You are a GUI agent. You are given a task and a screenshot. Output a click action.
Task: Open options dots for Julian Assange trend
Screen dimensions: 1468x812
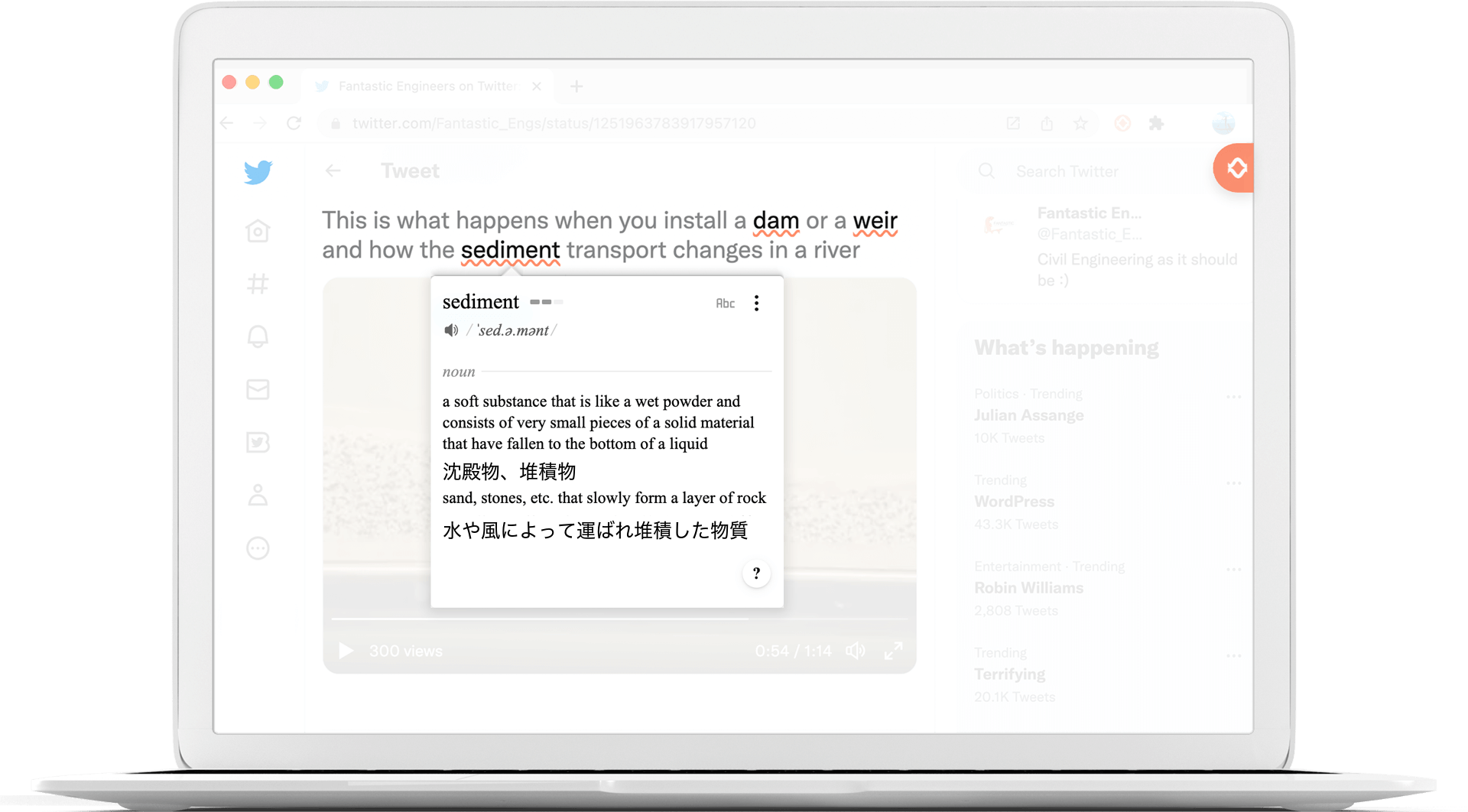[x=1233, y=397]
